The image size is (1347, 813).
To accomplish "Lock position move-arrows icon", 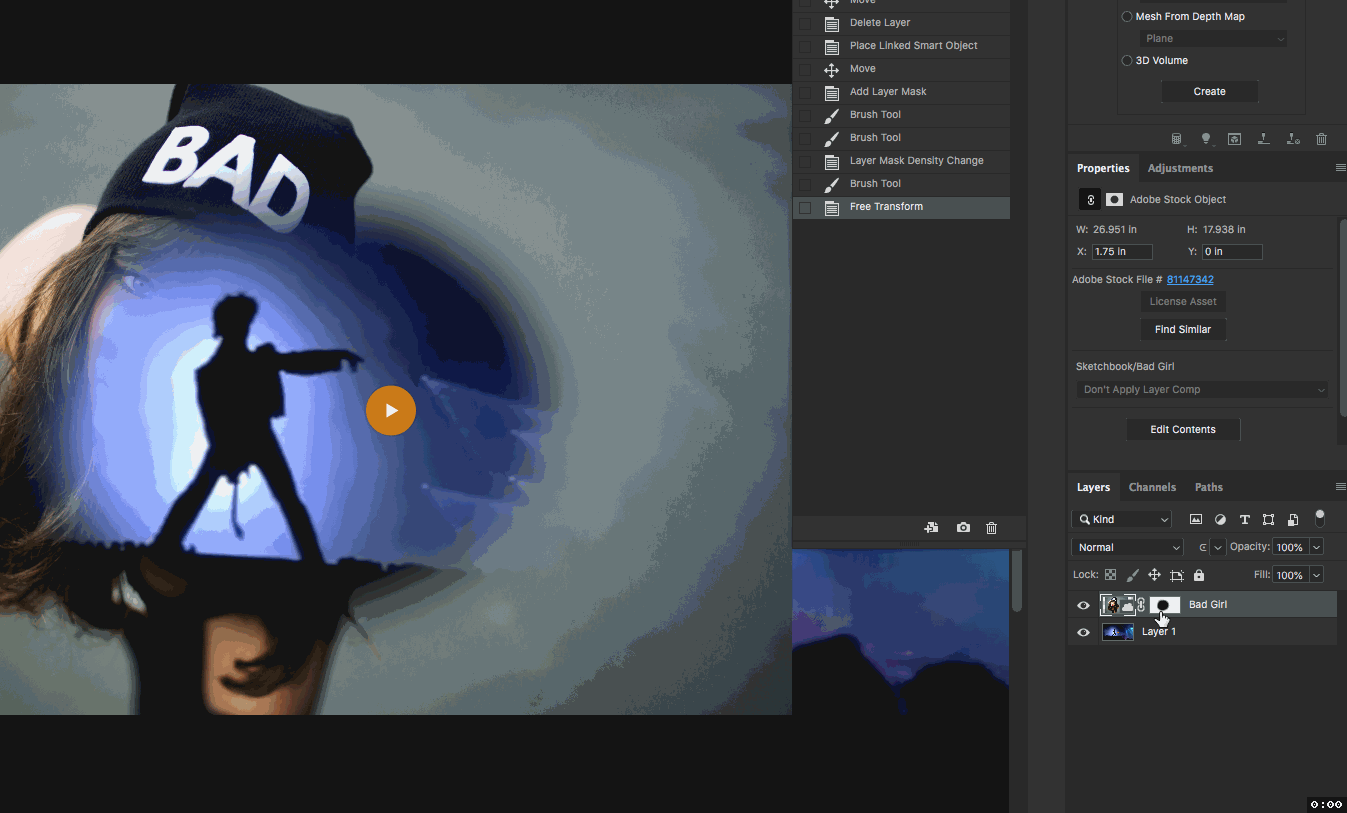I will [1154, 575].
